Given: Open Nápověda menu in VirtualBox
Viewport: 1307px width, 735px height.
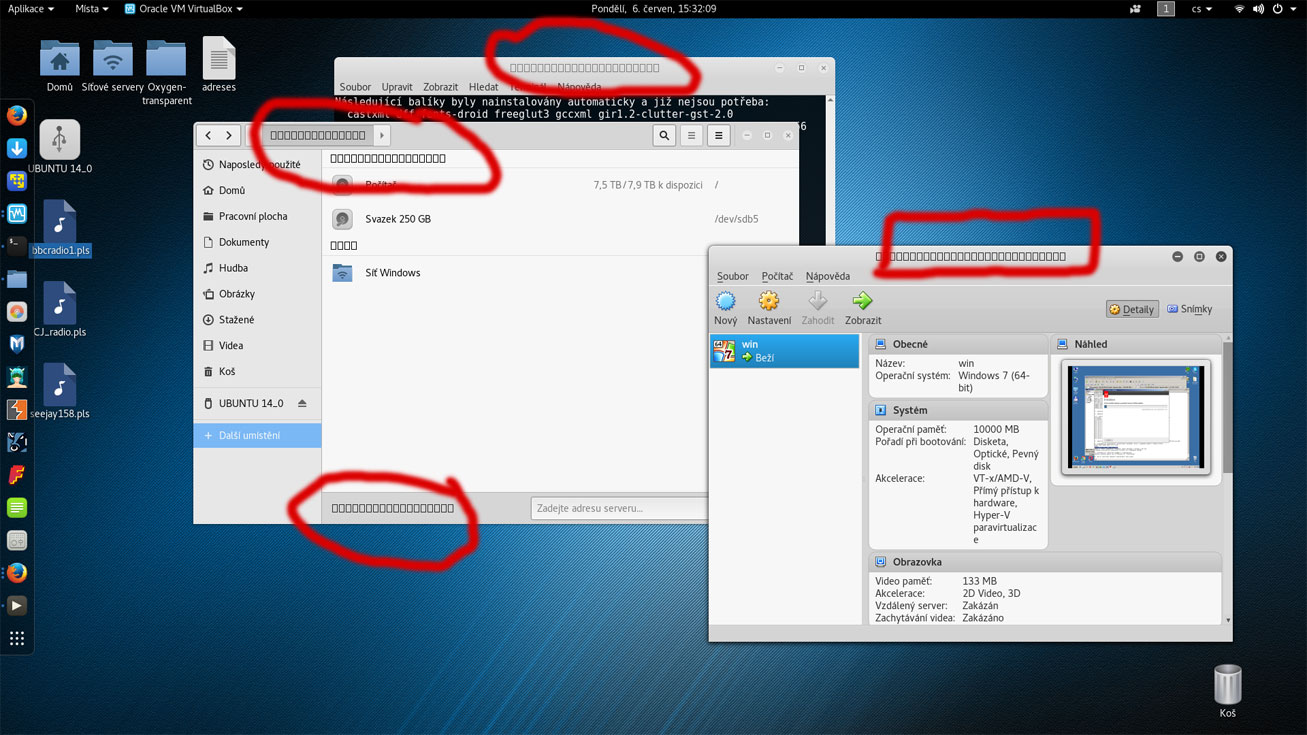Looking at the screenshot, I should point(827,276).
